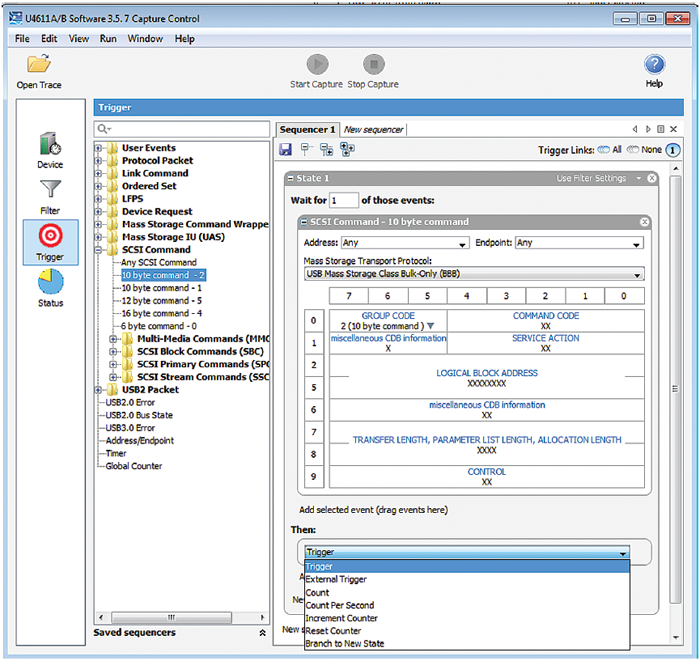Remove the SCSI Command 10 byte event
The image size is (700, 661).
tap(644, 222)
